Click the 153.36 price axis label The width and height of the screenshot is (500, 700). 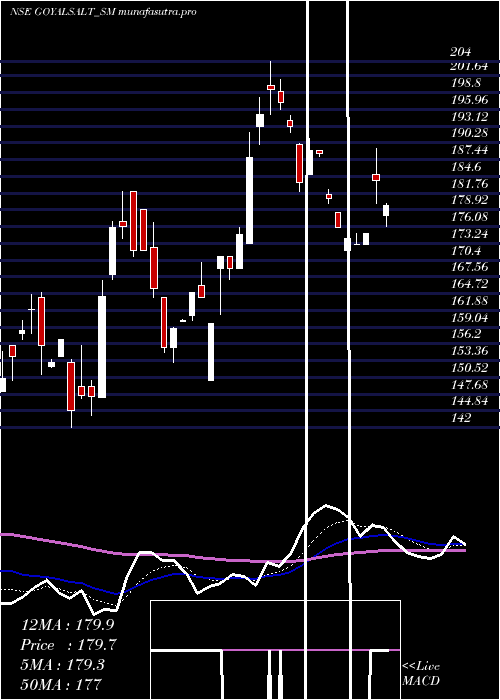click(469, 351)
